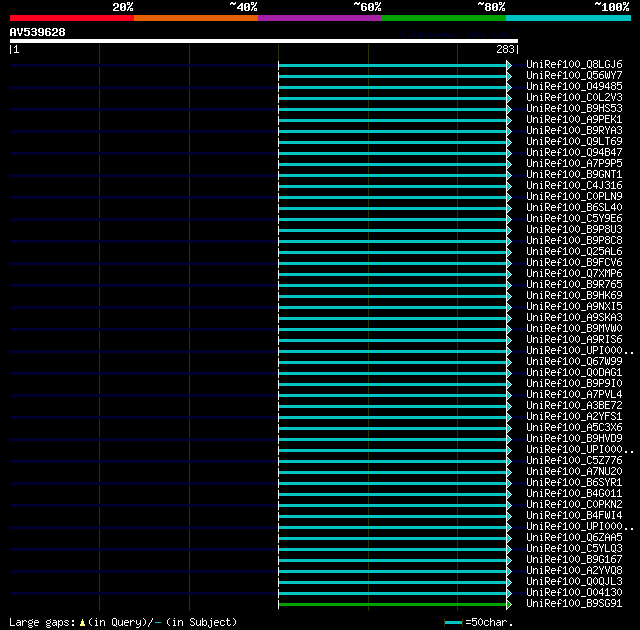640x630 pixels.
Task: Open hit UniRef100_Q56WY7
Action: coord(574,75)
